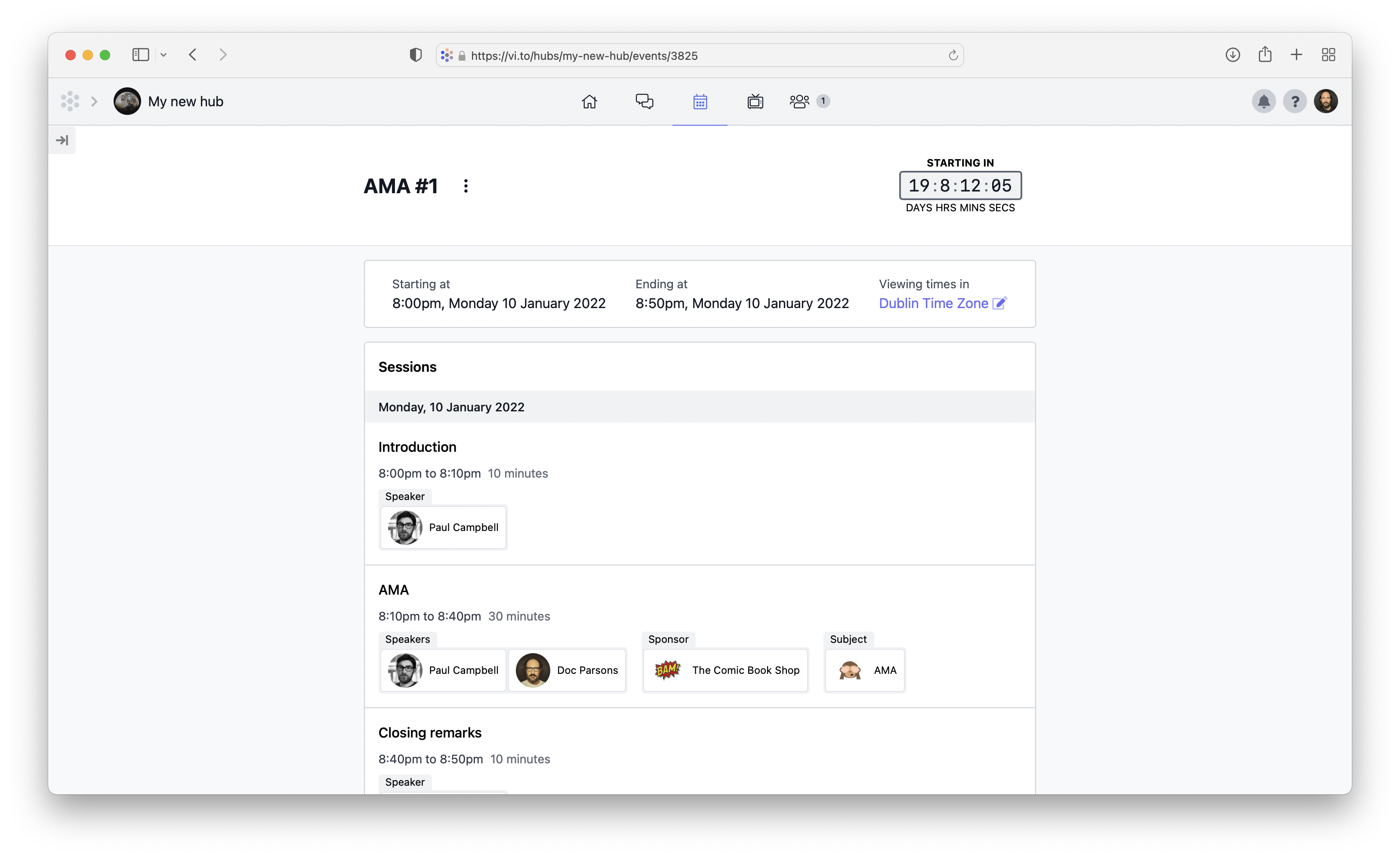
Task: Select speaker Doc Parsons
Action: (567, 670)
